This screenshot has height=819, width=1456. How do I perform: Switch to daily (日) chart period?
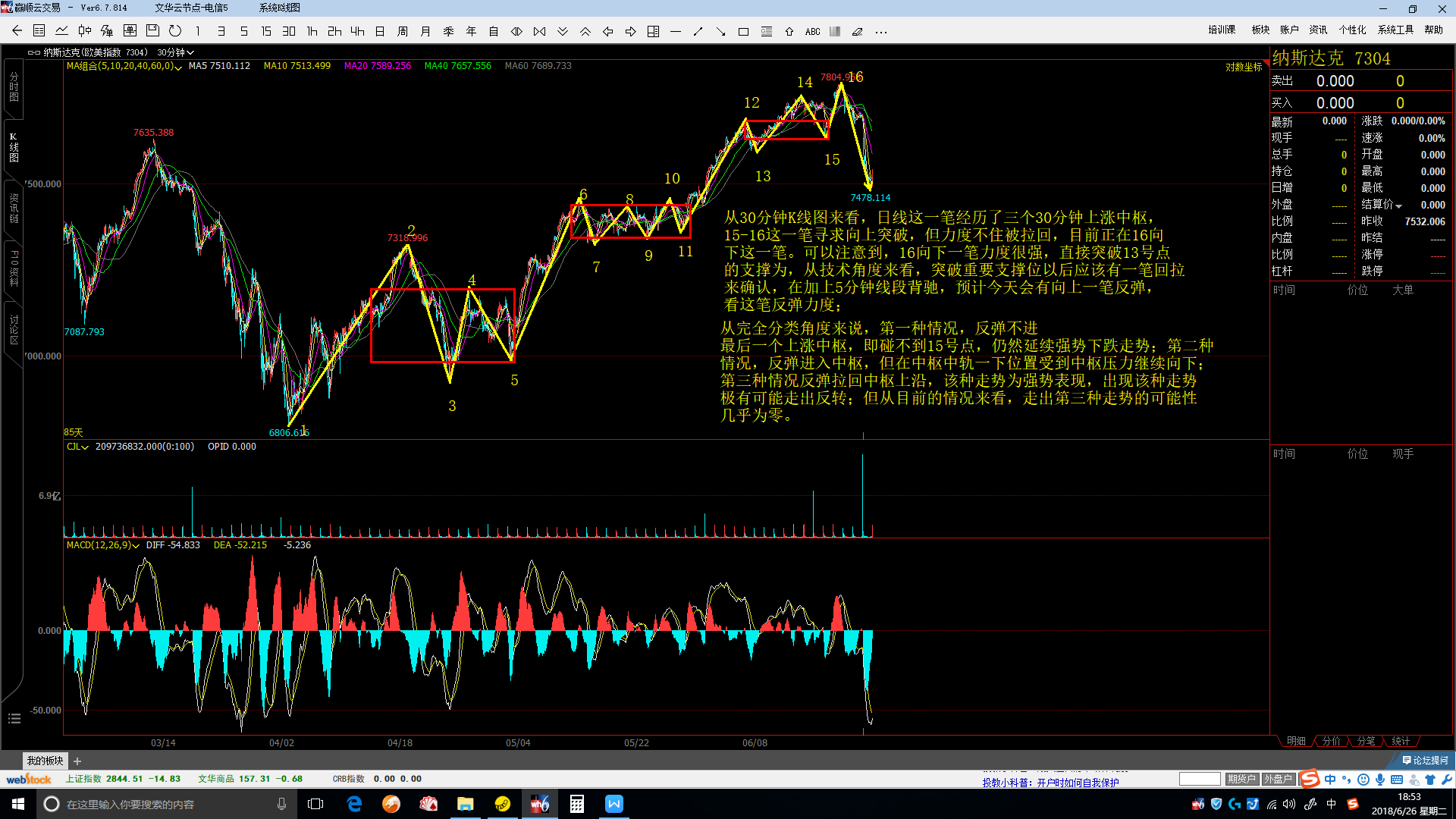click(x=380, y=31)
